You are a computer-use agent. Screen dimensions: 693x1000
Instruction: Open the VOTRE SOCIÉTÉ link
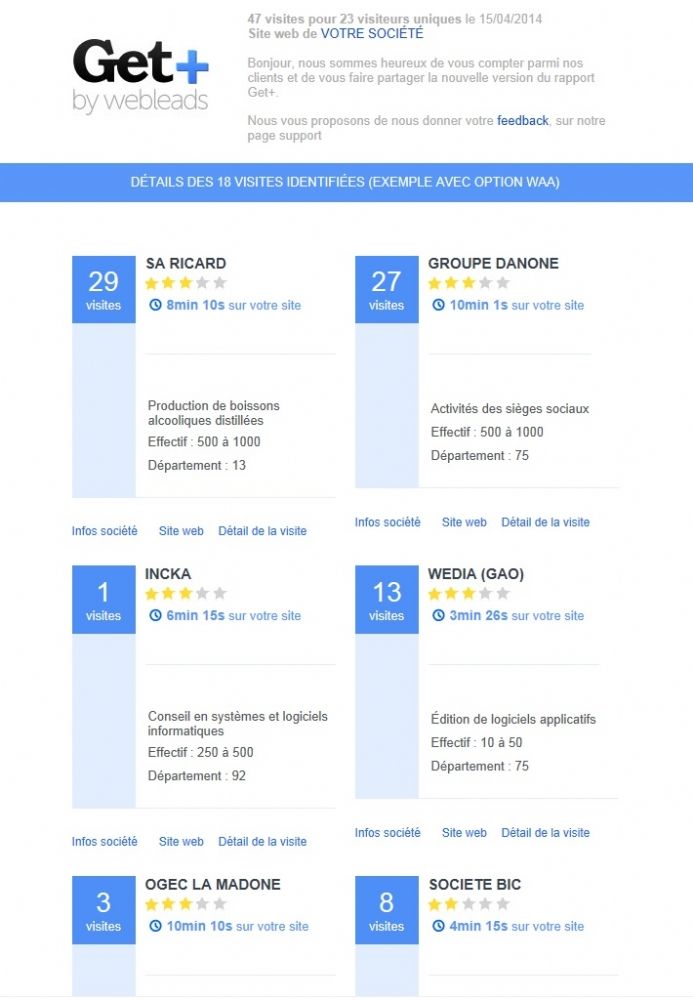coord(372,33)
